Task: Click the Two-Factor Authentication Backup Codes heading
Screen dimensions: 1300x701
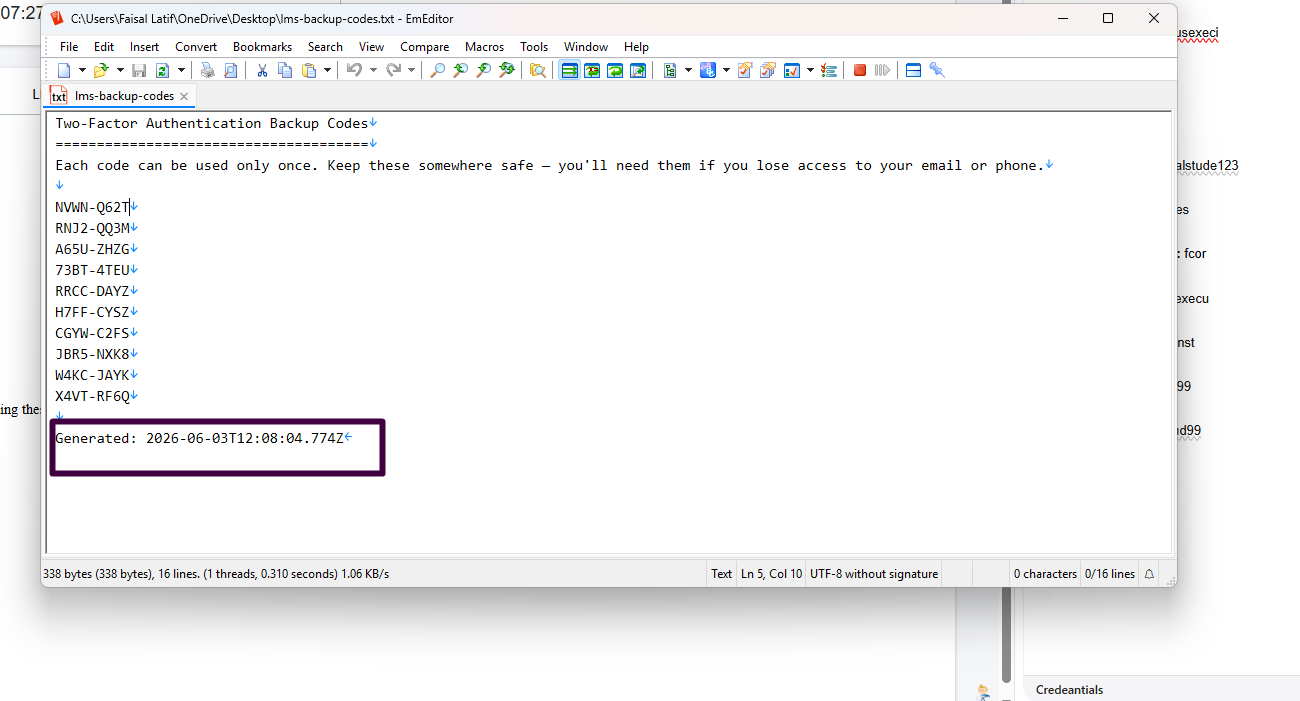Action: [x=211, y=123]
